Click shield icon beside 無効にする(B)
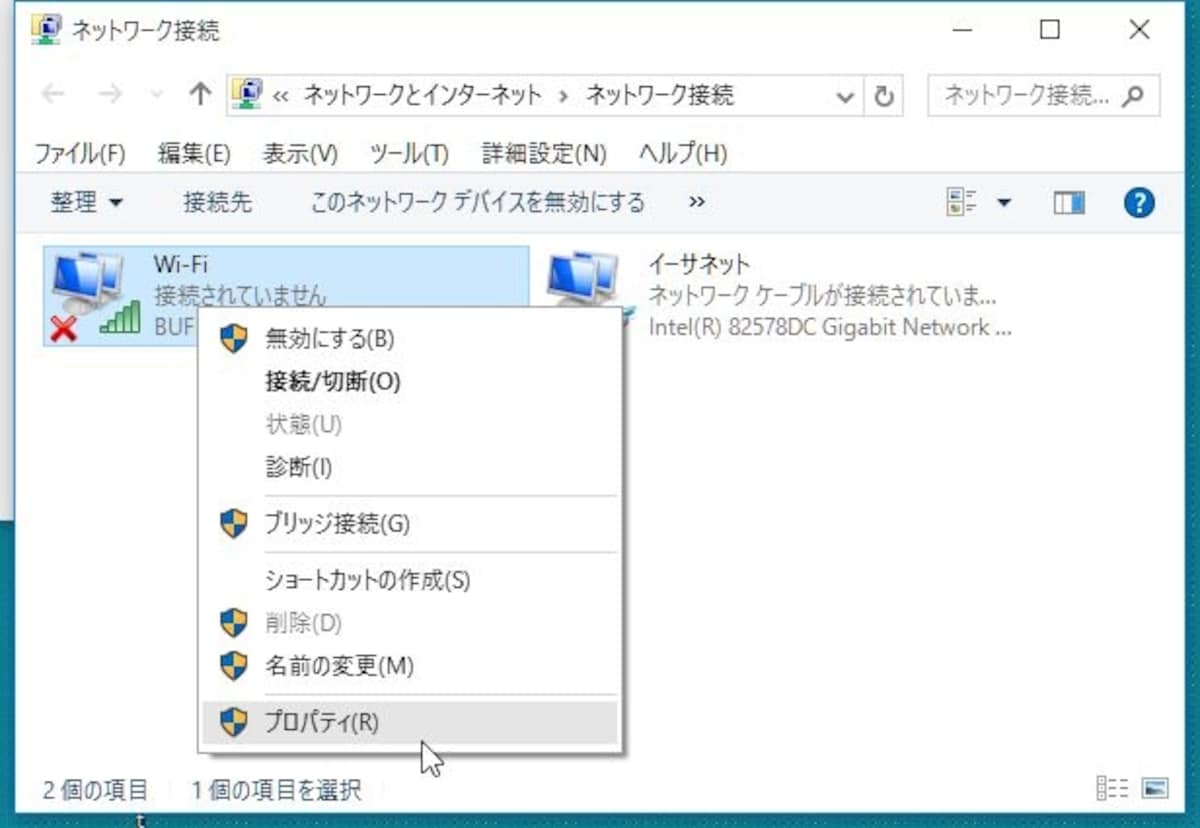Viewport: 1200px width, 828px height. [234, 338]
